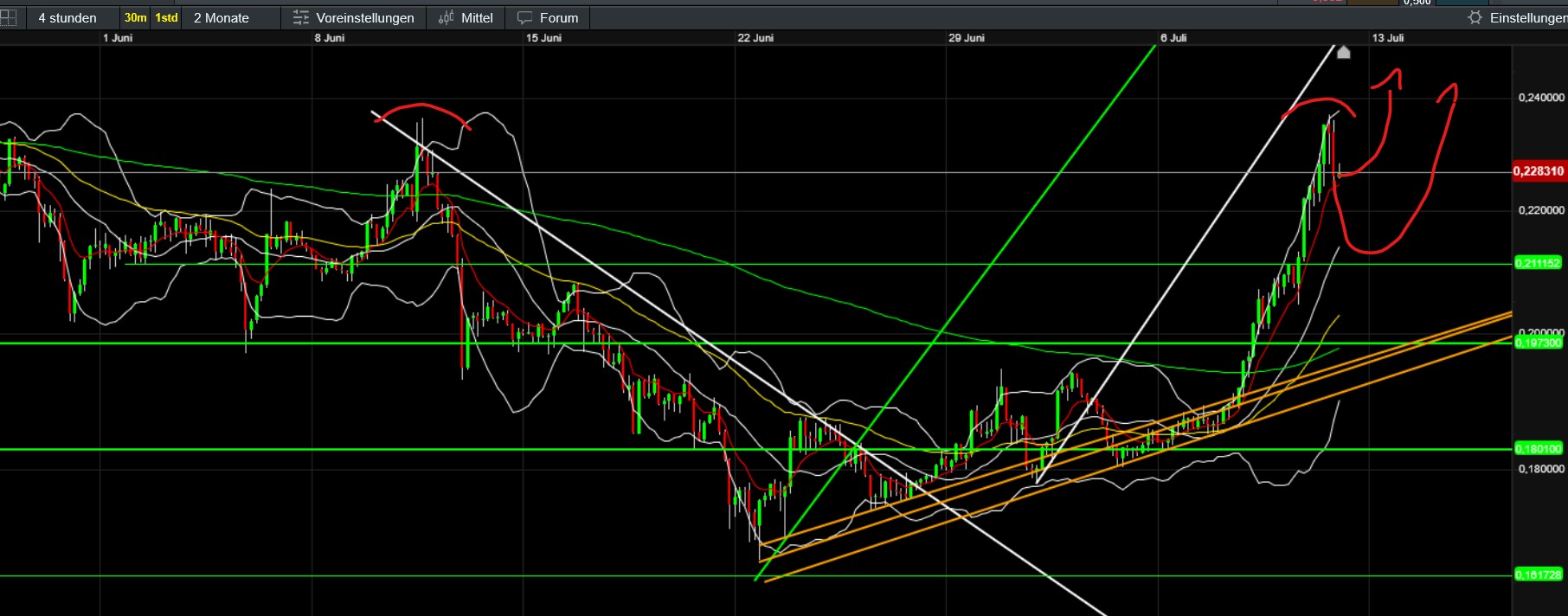This screenshot has width=1568, height=616.
Task: Open the '4 stunden' interval dropdown
Action: click(x=67, y=18)
